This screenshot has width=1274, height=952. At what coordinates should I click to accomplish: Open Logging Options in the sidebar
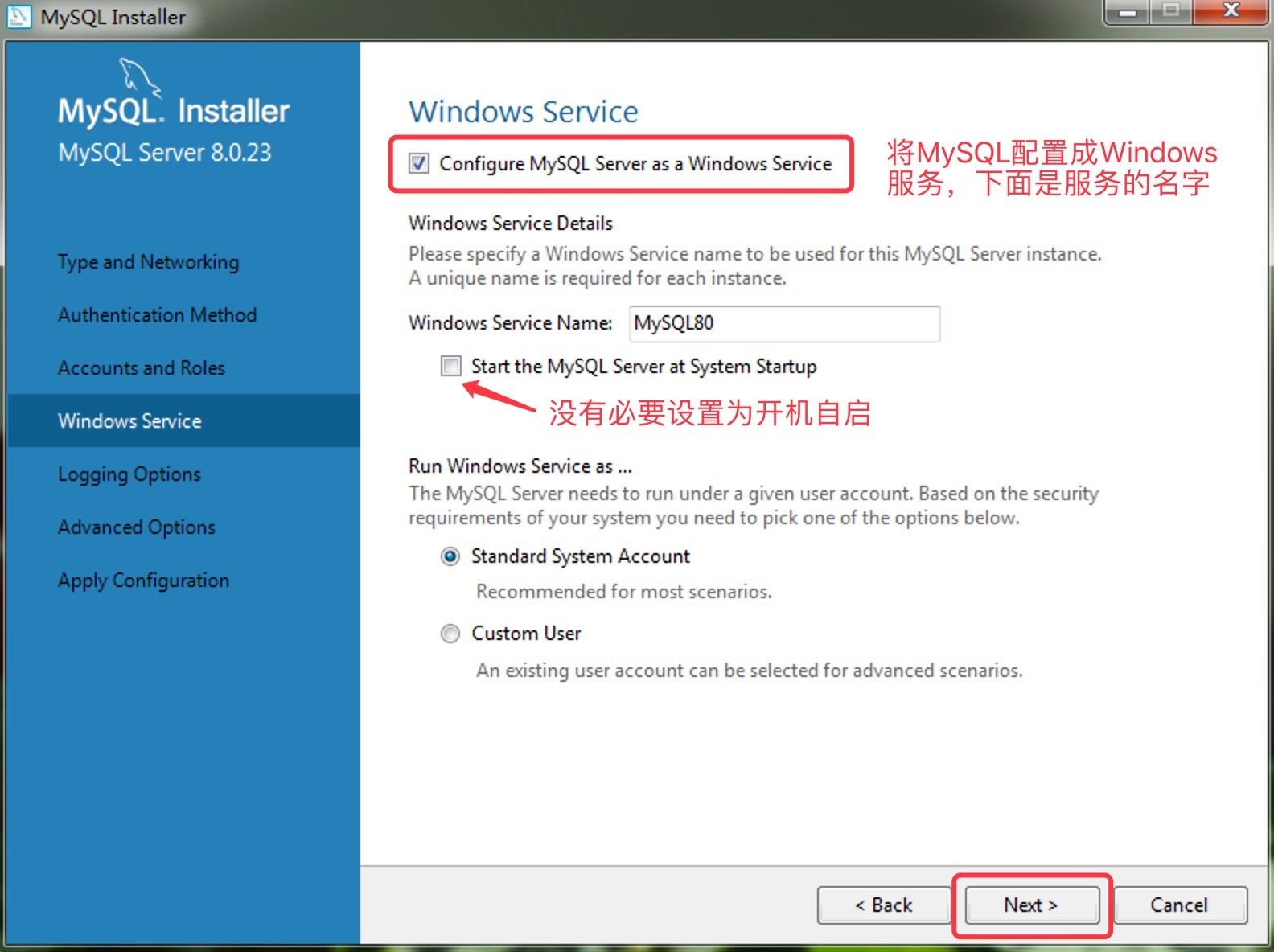pyautogui.click(x=129, y=474)
